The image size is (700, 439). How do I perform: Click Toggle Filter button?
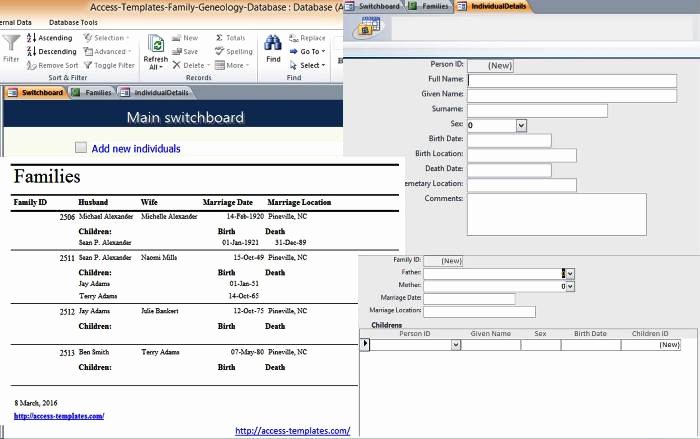(109, 65)
